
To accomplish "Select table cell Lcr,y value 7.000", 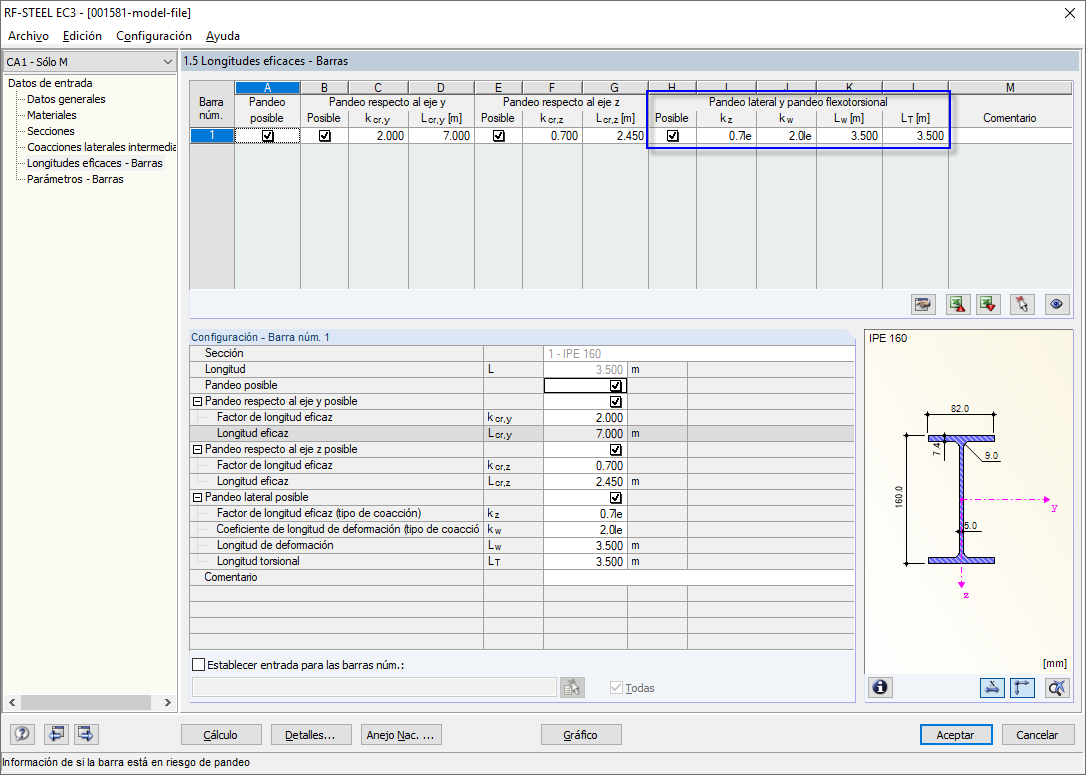I will coord(441,136).
